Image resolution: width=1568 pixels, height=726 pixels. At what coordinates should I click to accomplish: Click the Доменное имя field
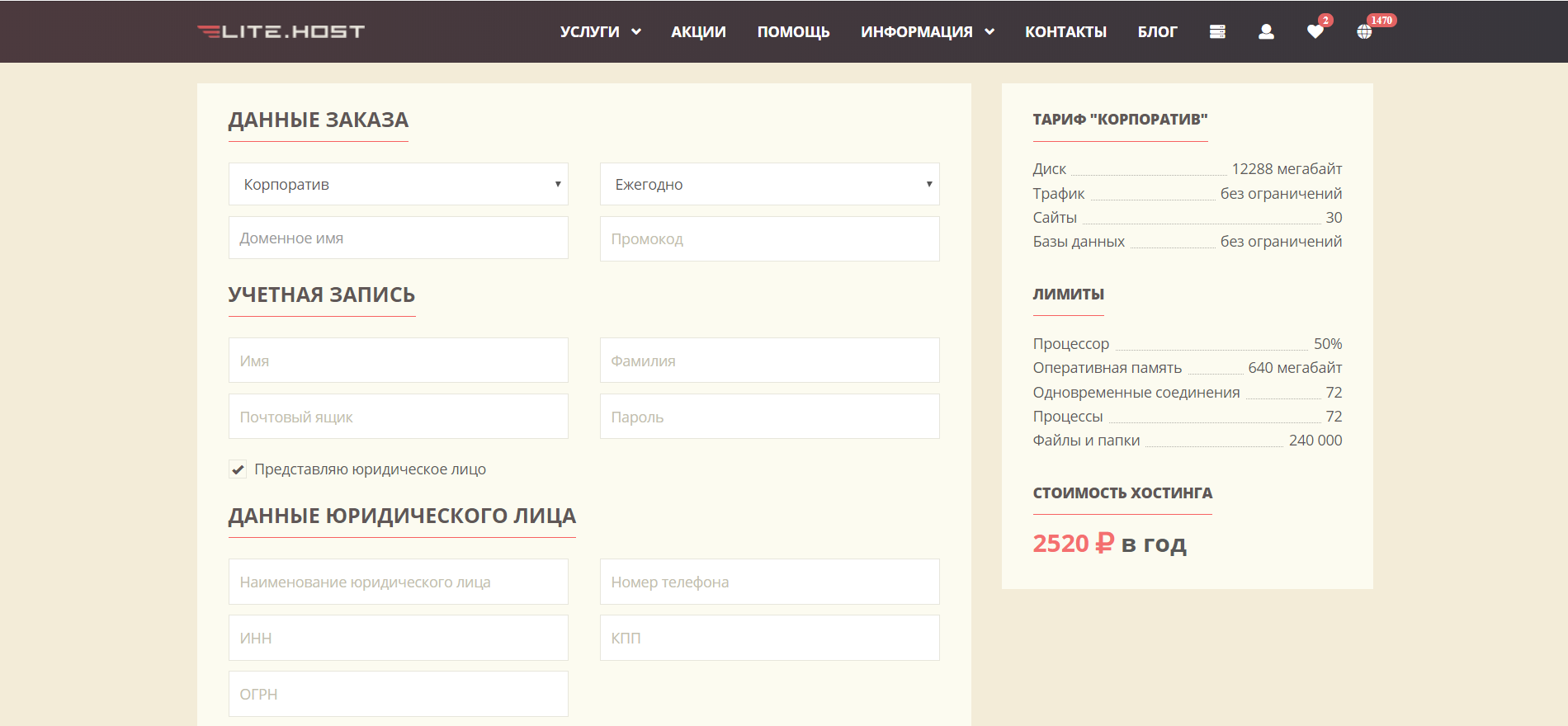[399, 238]
